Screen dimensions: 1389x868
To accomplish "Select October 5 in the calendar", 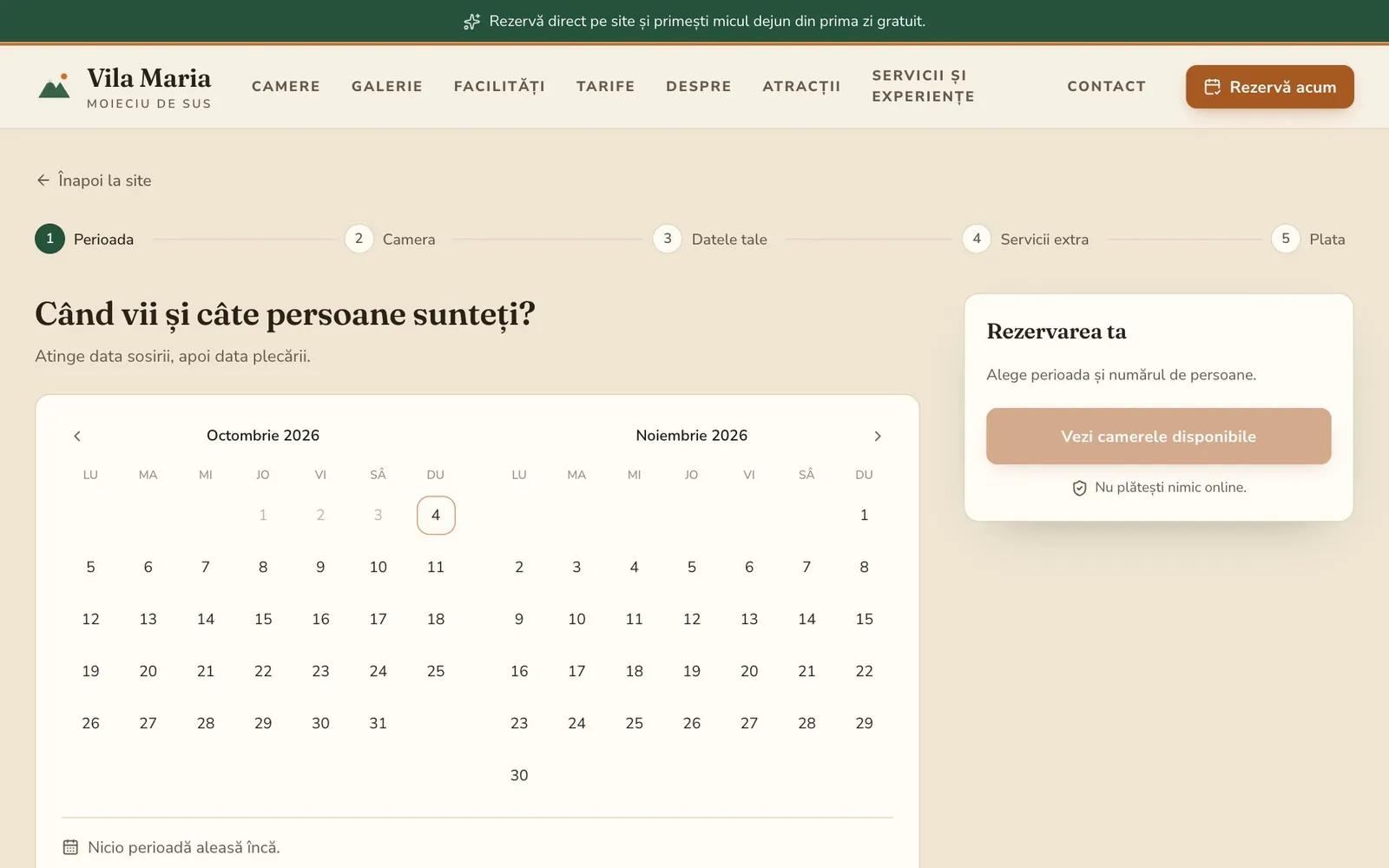I will 90,567.
